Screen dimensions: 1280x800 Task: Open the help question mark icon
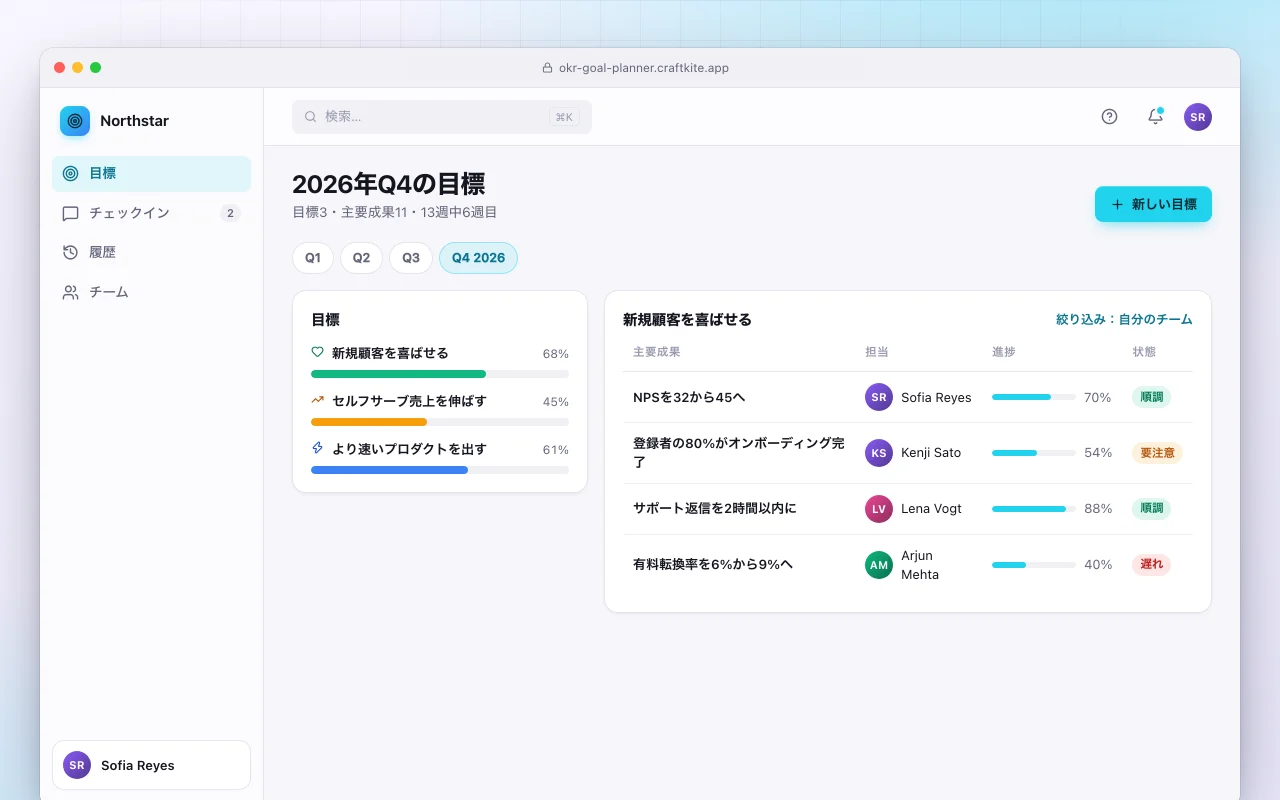coord(1109,116)
